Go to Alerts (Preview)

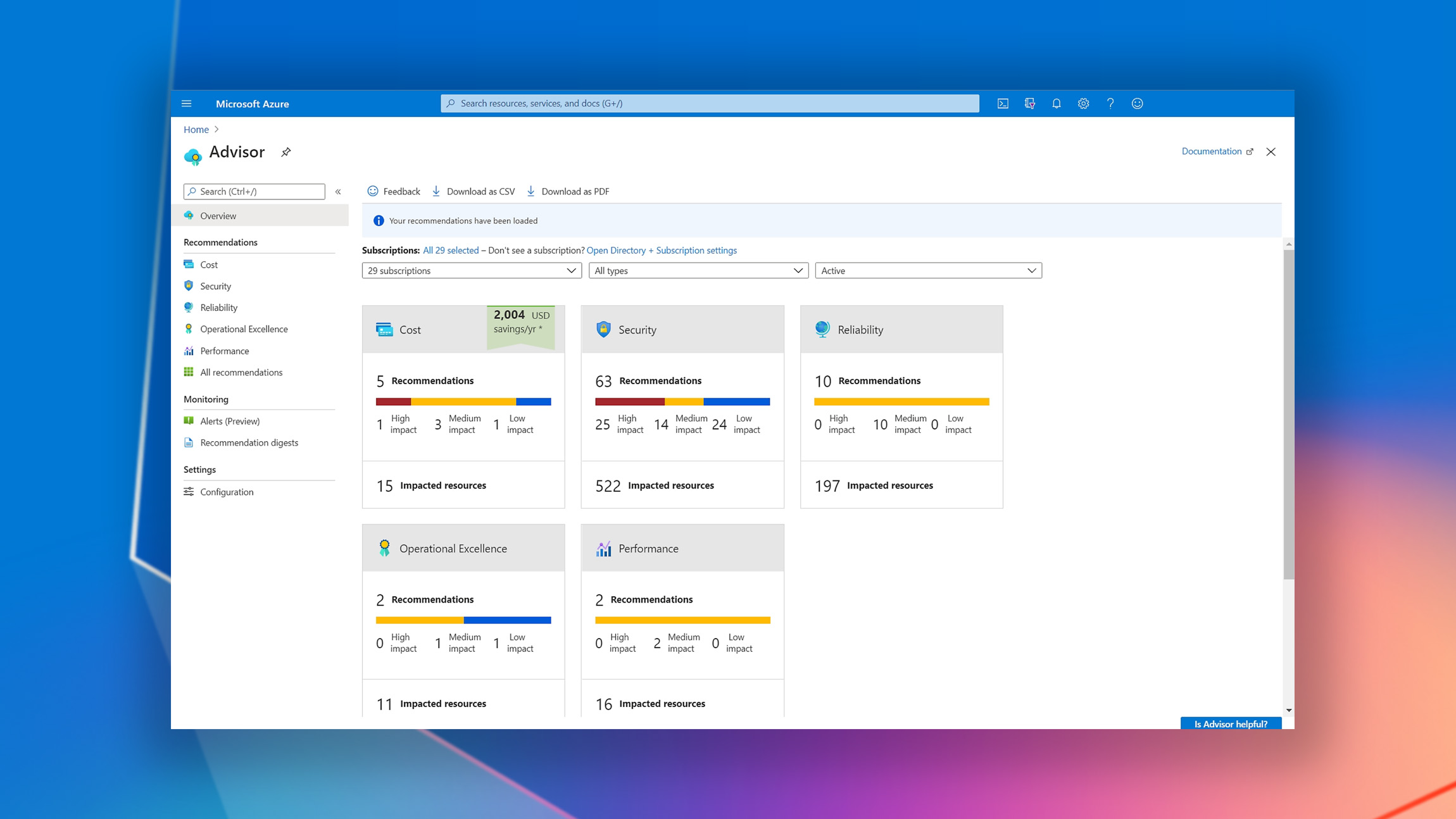[230, 422]
